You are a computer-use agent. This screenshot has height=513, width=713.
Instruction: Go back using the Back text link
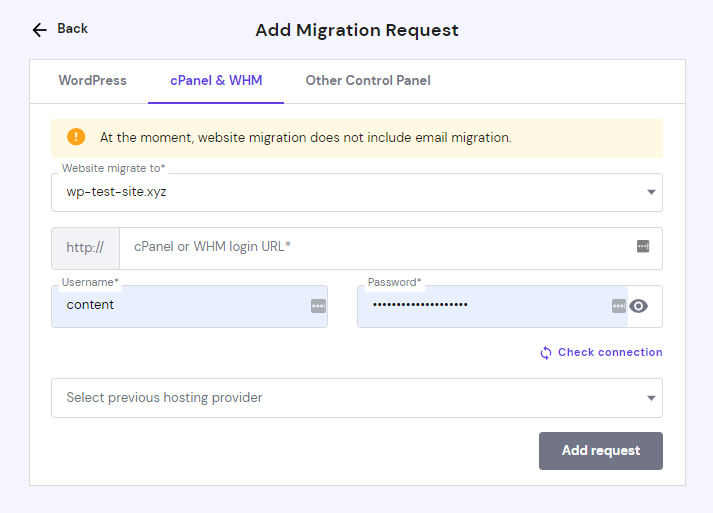tap(73, 29)
